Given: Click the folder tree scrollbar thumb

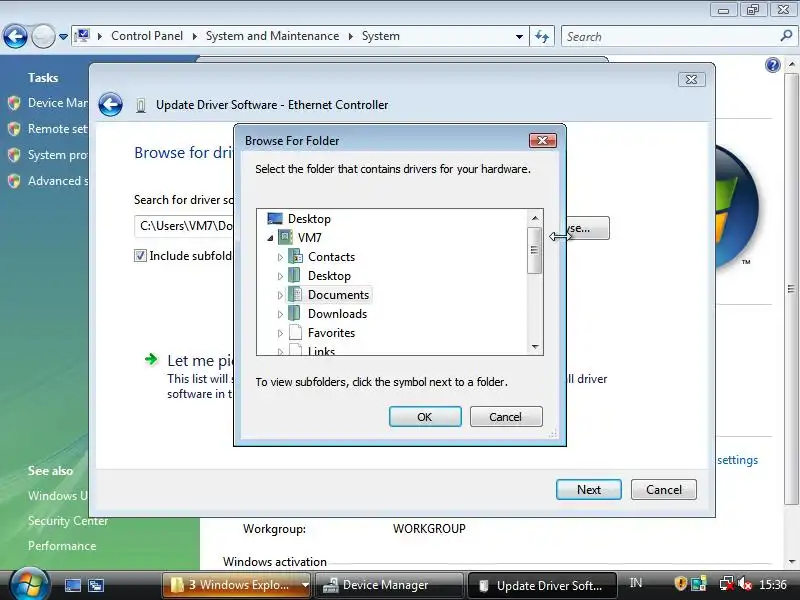Looking at the screenshot, I should click(534, 250).
